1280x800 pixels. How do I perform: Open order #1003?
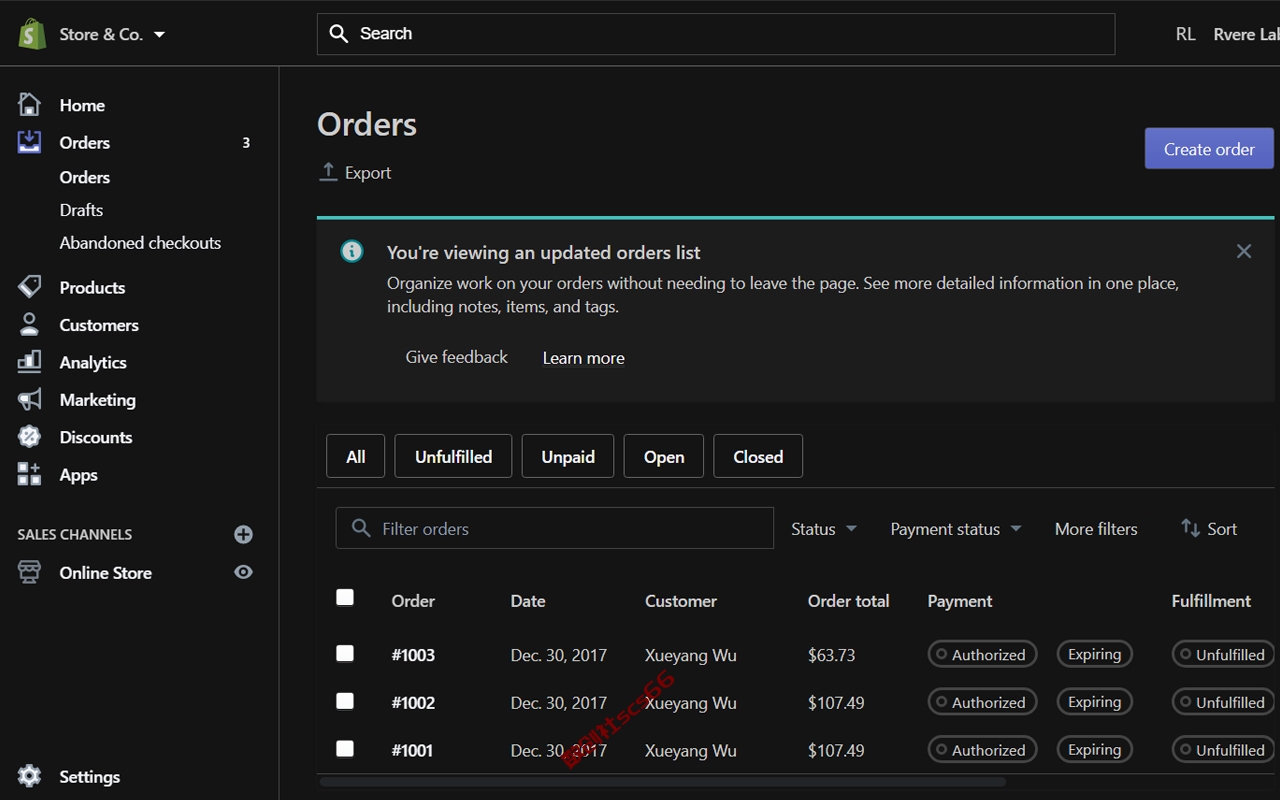click(413, 655)
